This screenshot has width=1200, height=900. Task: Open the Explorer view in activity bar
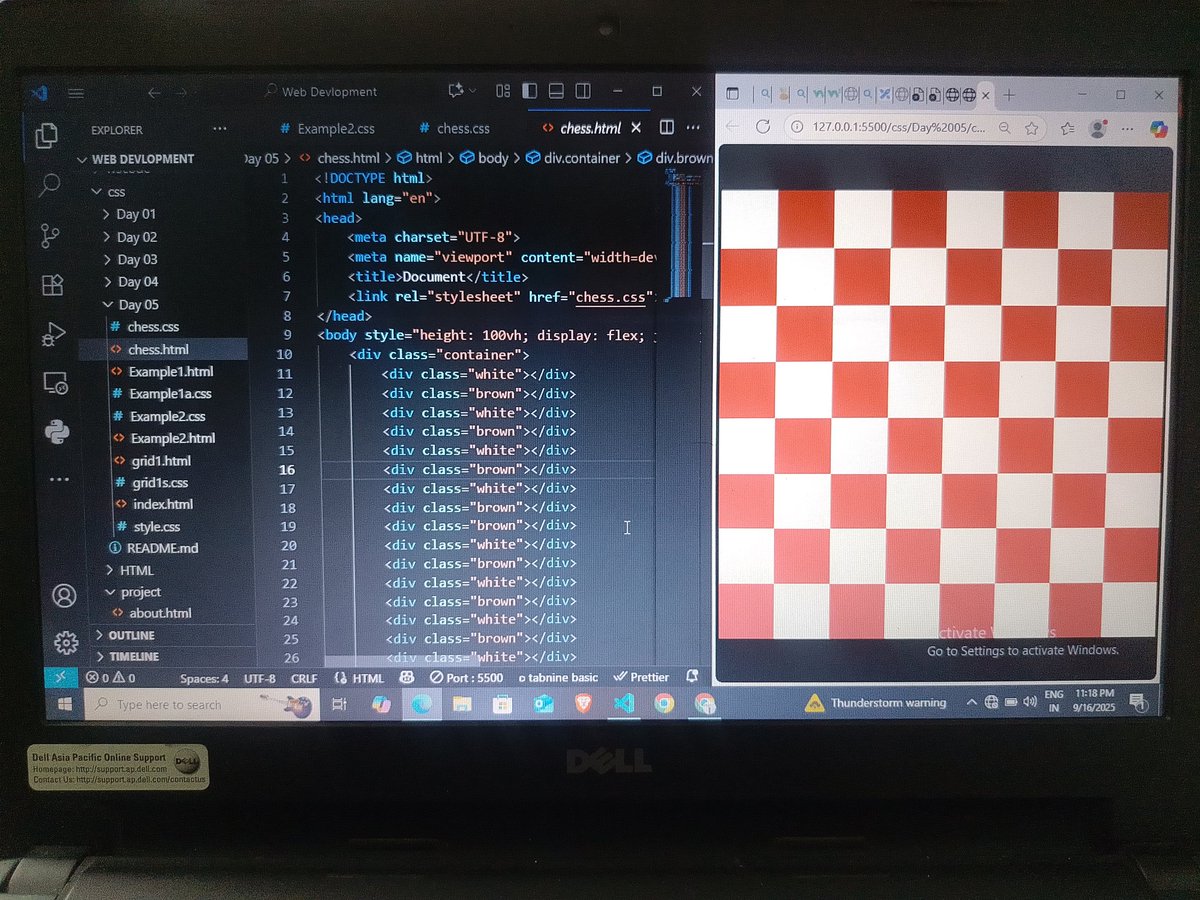point(46,135)
